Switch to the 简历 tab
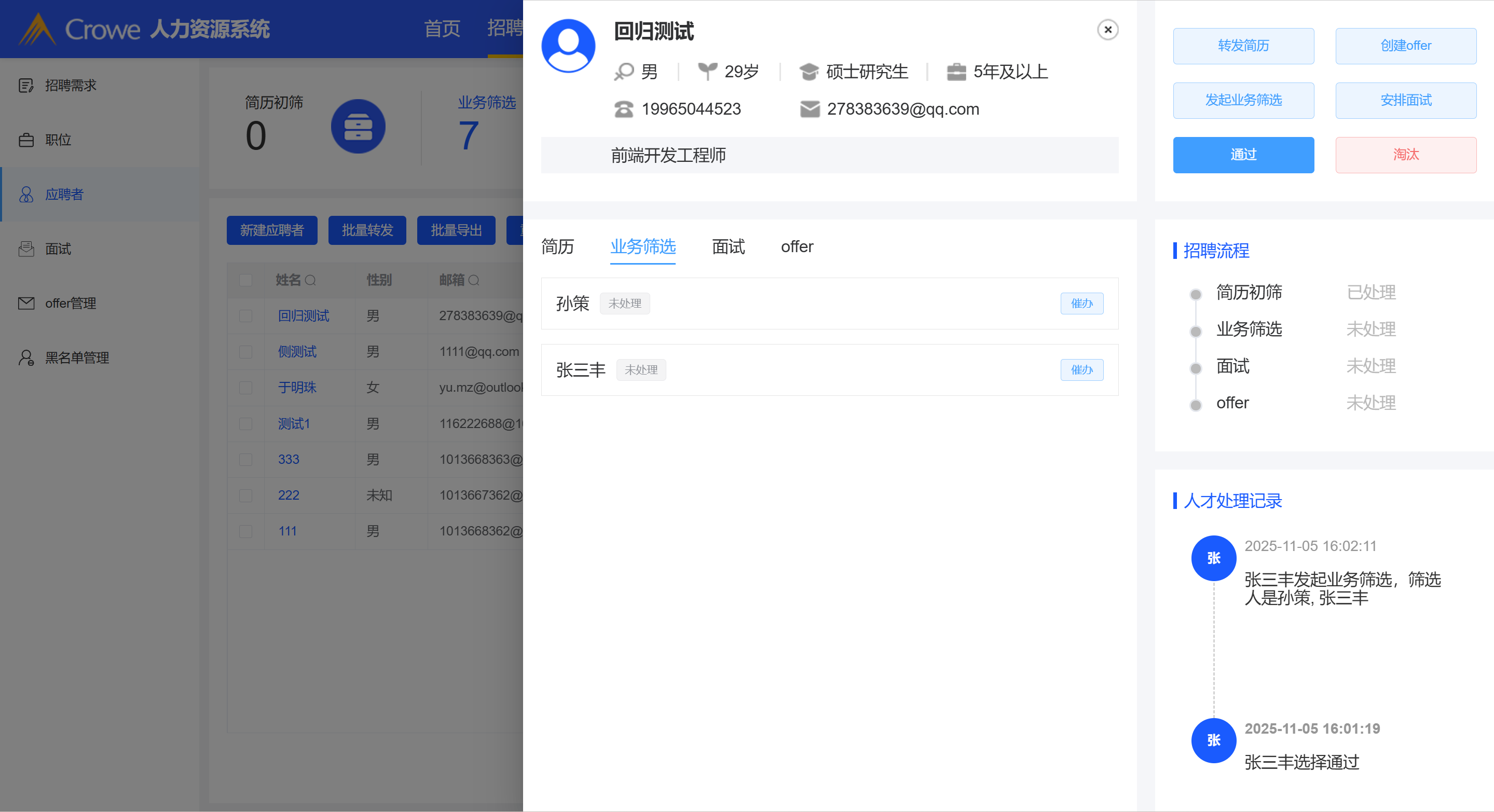1494x812 pixels. 557,246
